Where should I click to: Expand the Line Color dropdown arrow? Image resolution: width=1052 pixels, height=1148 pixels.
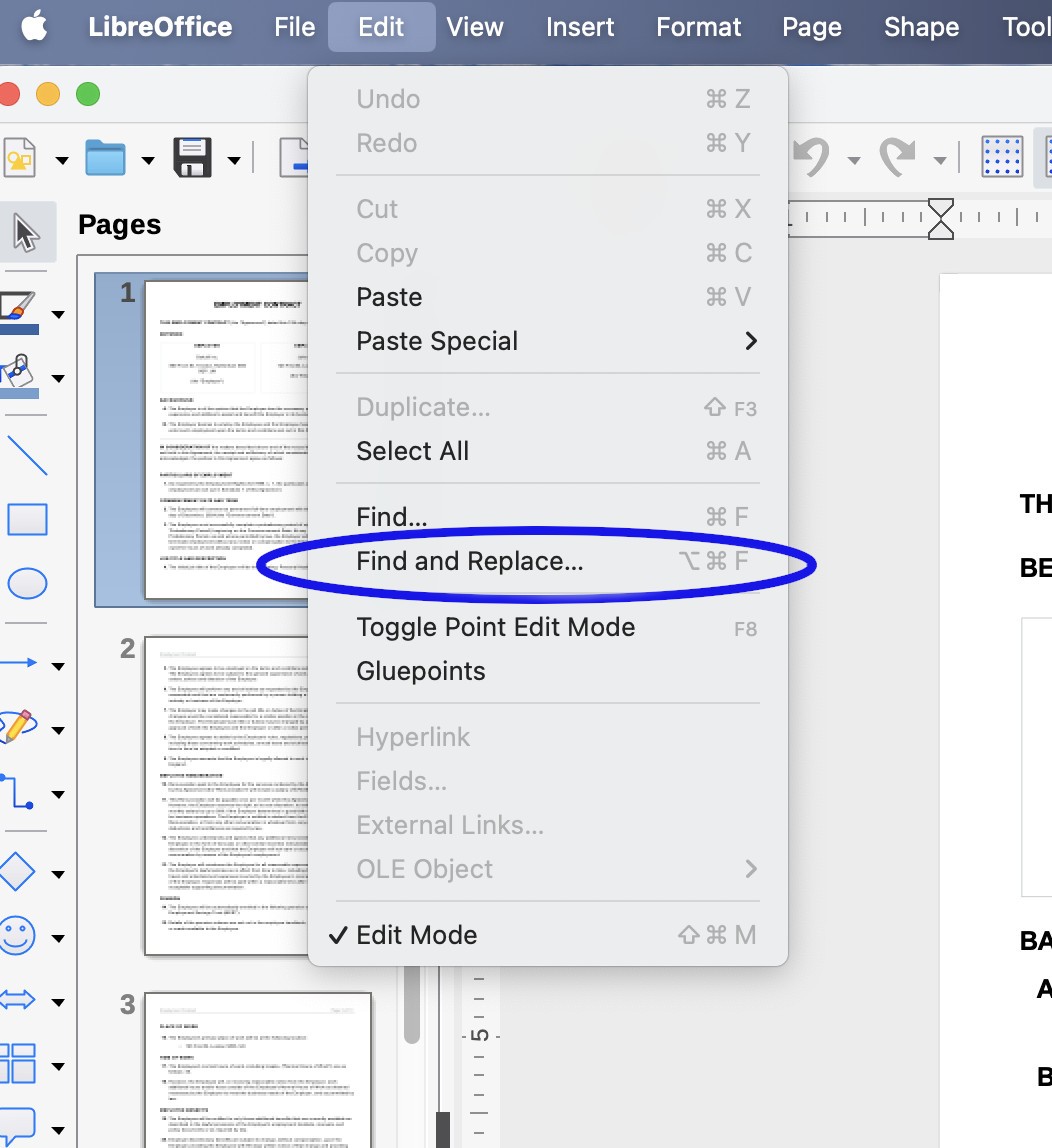pyautogui.click(x=58, y=315)
